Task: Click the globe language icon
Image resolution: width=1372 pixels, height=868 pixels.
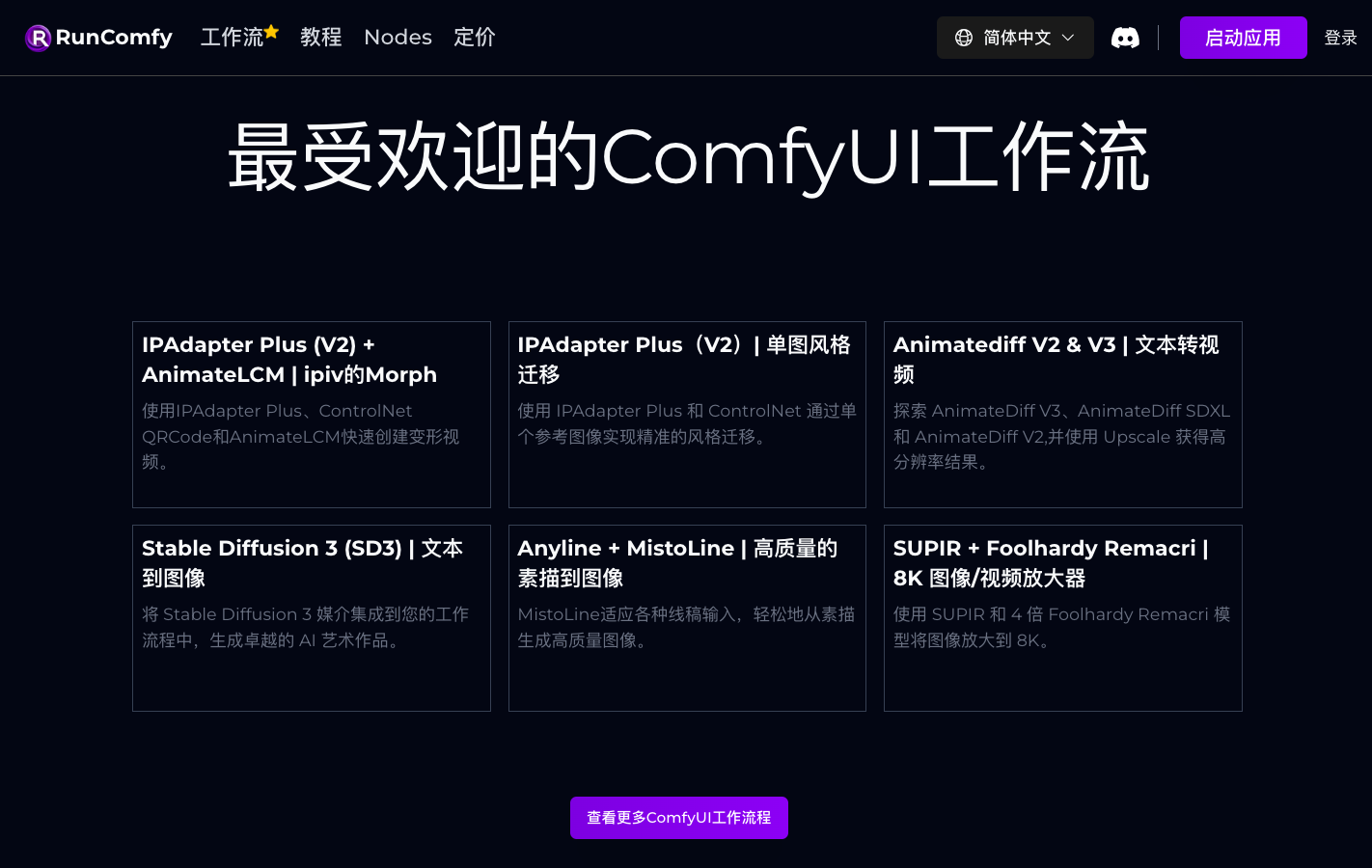Action: tap(964, 38)
